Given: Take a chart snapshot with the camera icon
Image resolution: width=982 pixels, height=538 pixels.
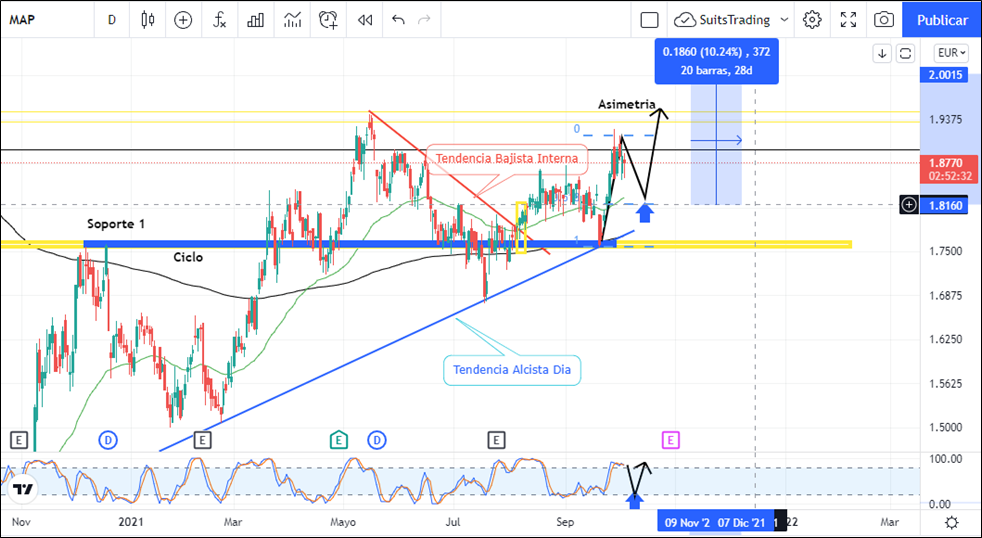Looking at the screenshot, I should click(884, 19).
